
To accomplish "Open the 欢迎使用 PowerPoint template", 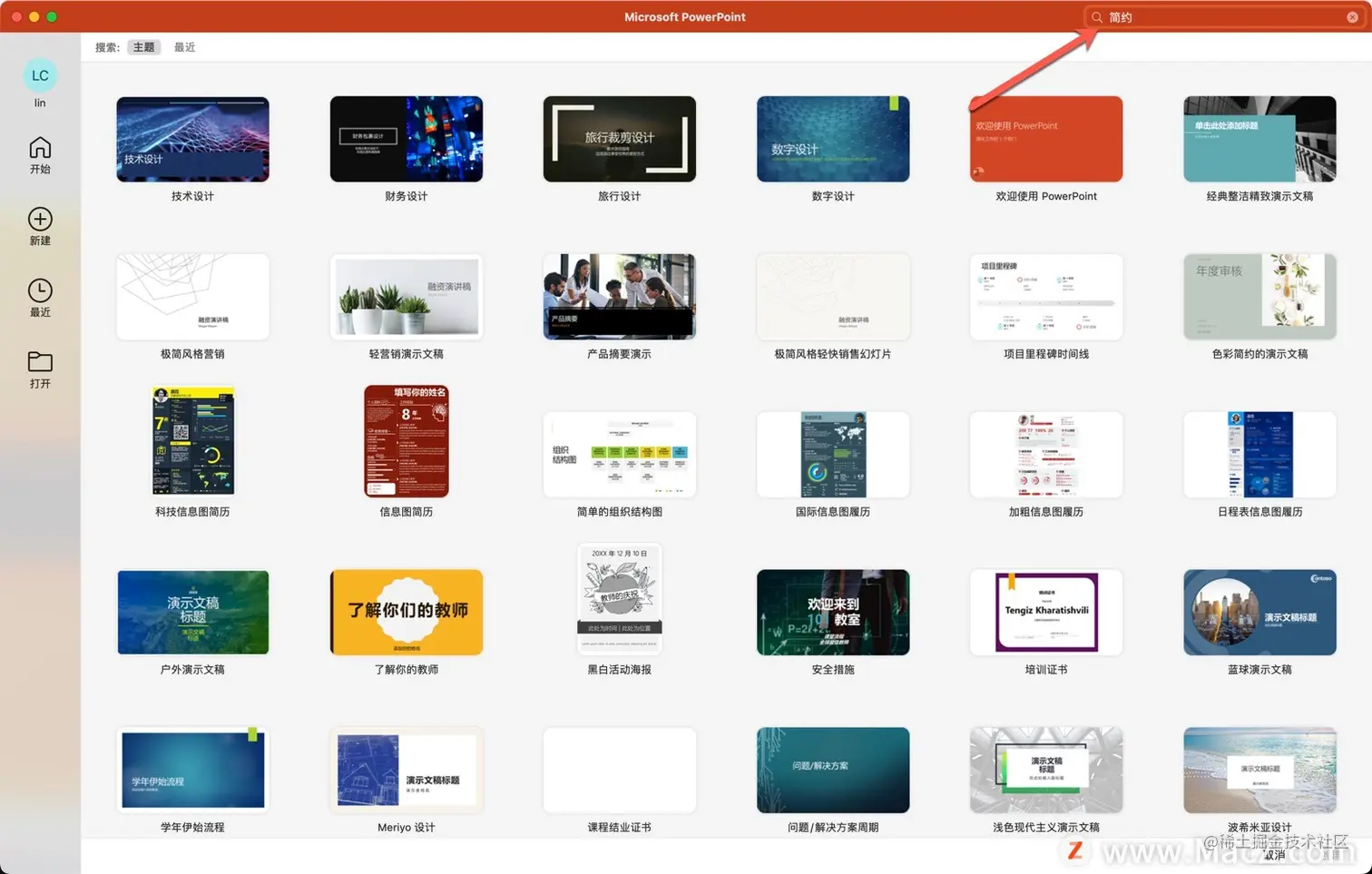I will (1046, 139).
